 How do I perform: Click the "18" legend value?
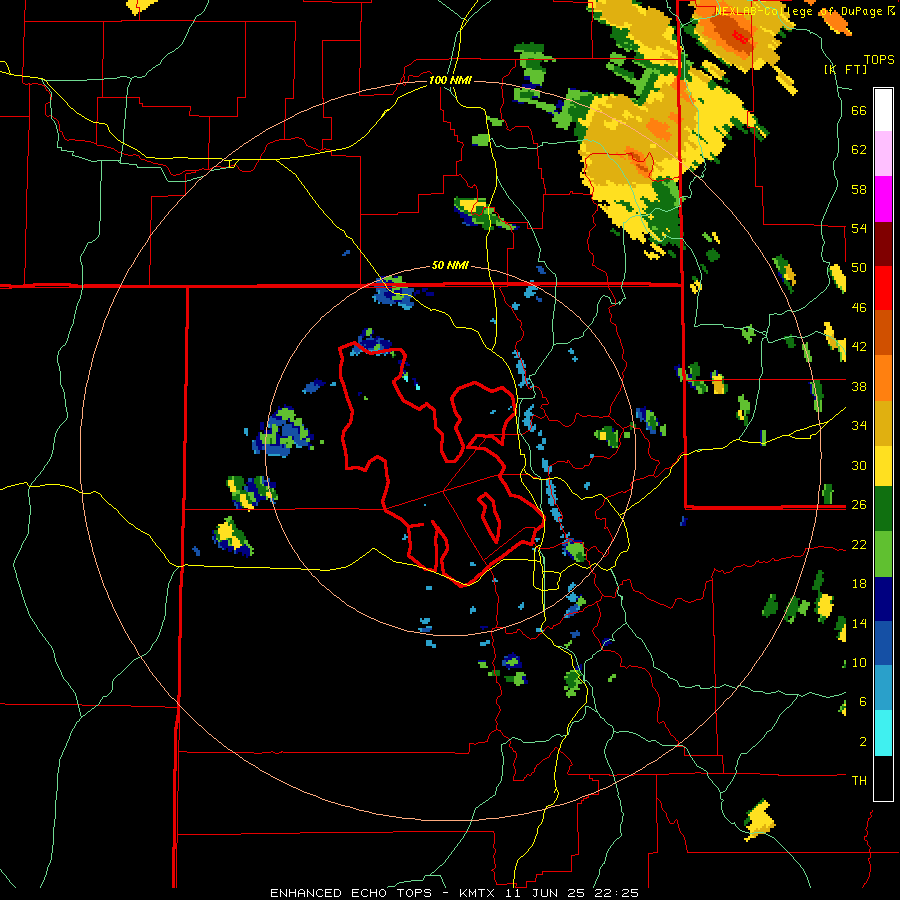859,584
